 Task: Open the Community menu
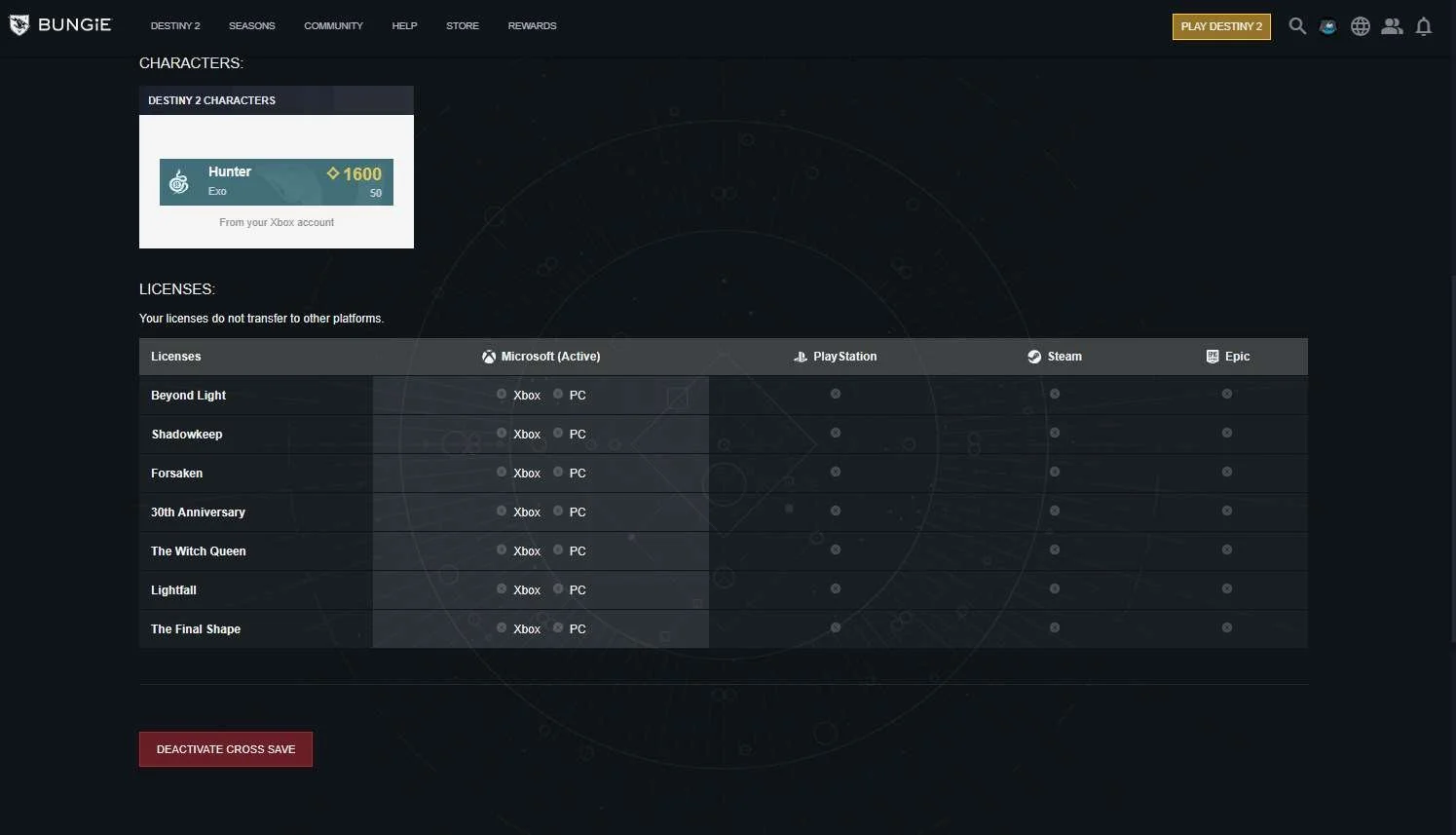coord(333,26)
